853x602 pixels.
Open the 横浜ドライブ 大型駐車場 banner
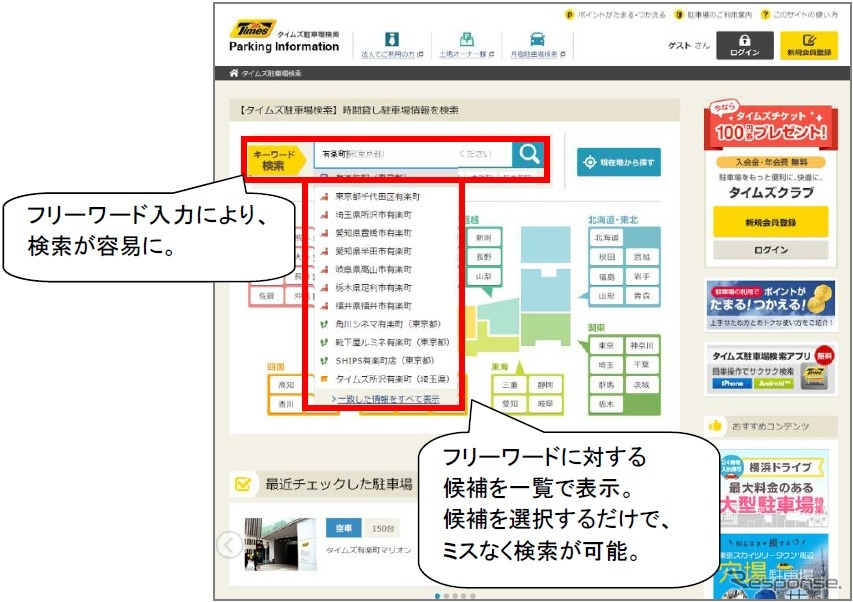point(774,488)
